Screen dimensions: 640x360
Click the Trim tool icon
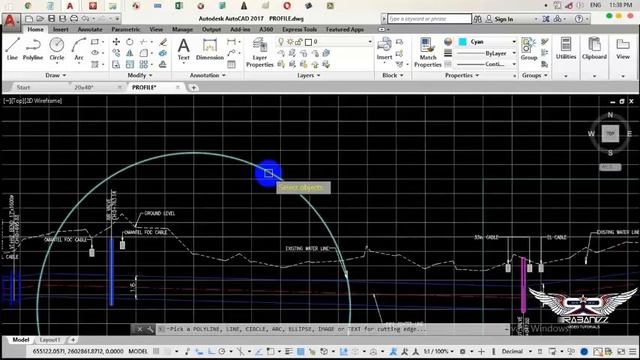pos(143,42)
